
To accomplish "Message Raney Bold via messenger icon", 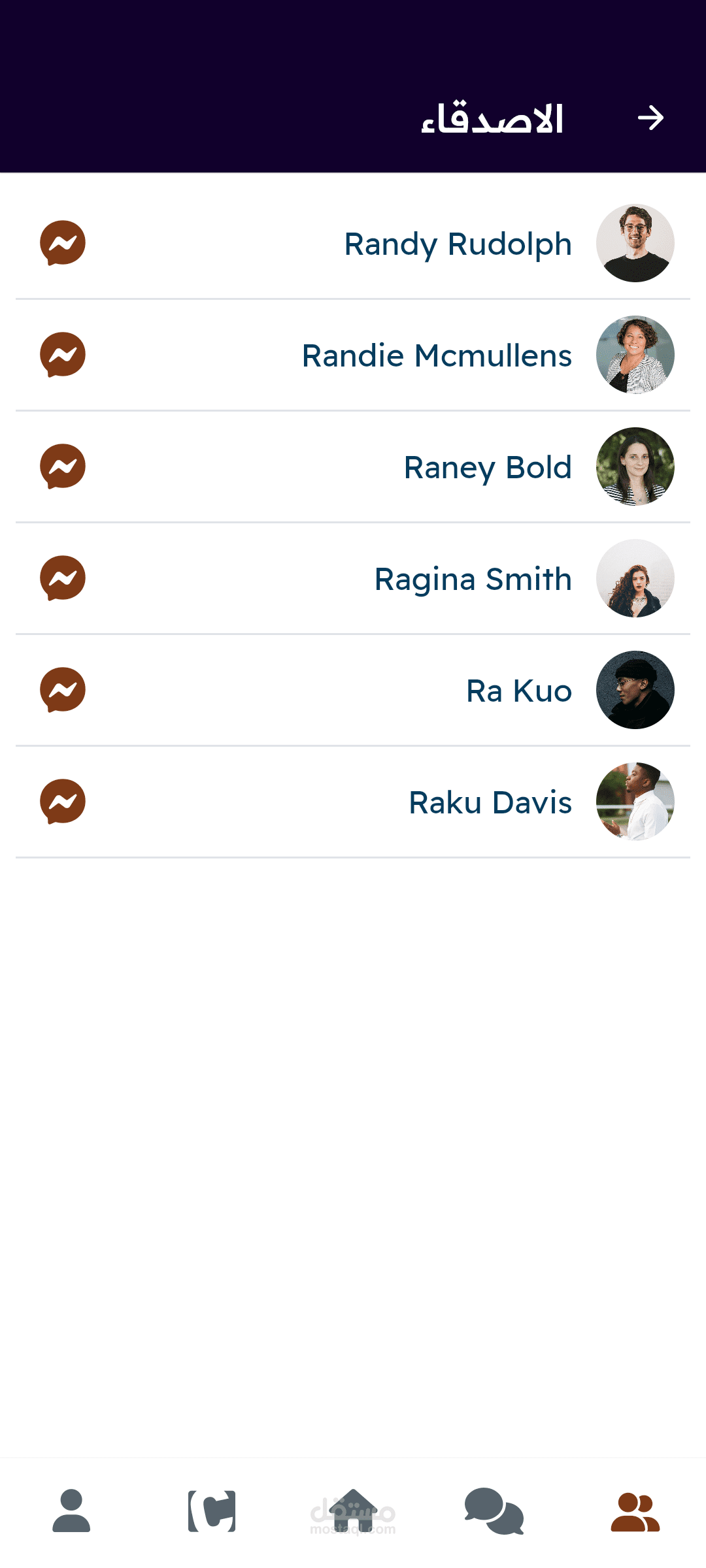I will (63, 466).
